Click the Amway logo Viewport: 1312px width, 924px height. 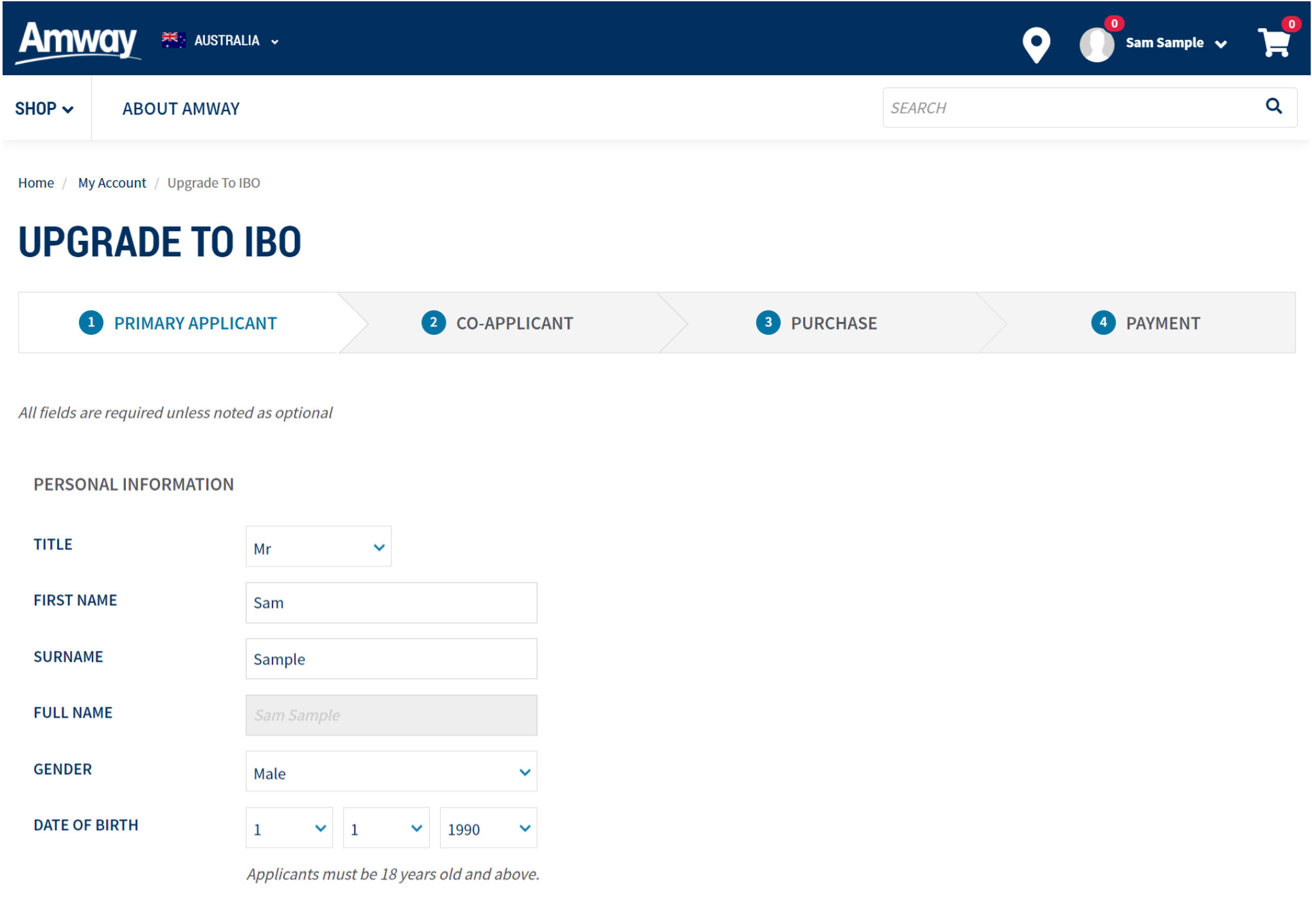77,42
